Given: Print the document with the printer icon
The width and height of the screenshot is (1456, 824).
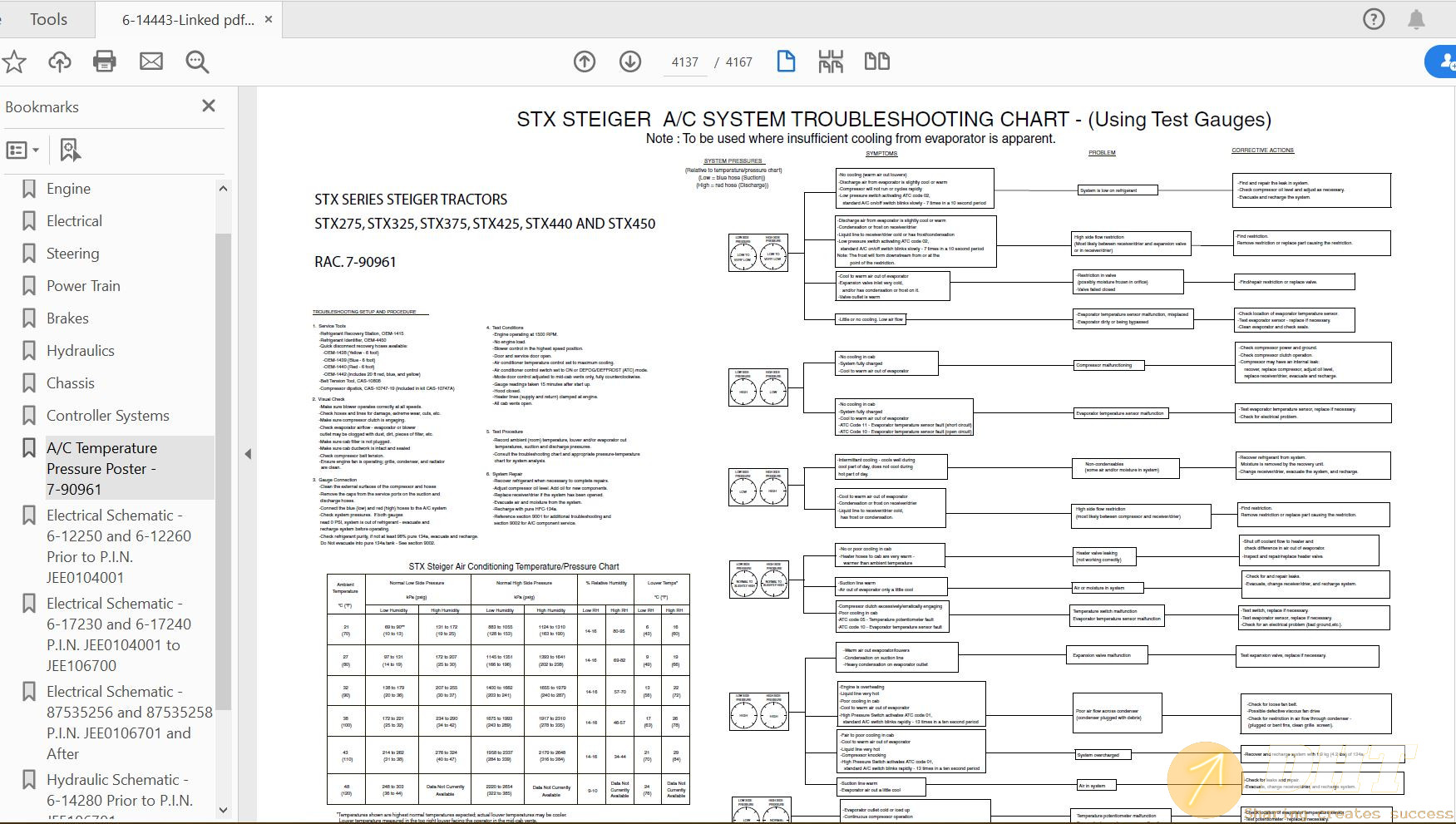Looking at the screenshot, I should (x=105, y=62).
